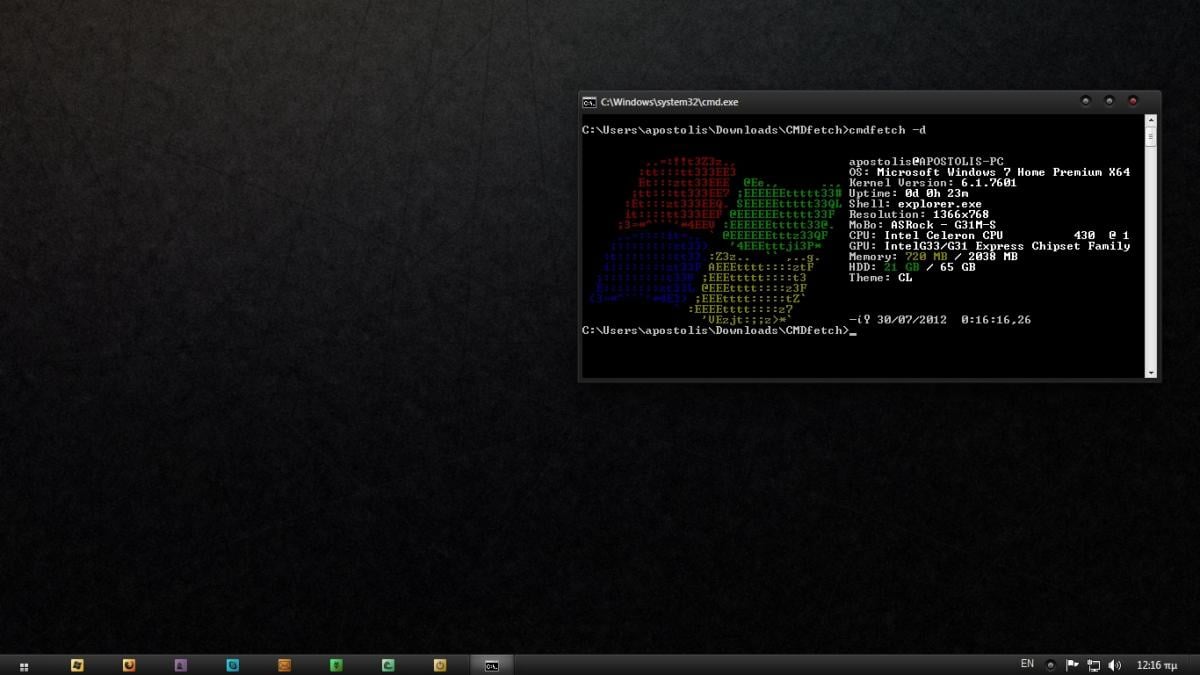Close the cmd.exe window with red button
This screenshot has width=1200, height=675.
(x=1133, y=101)
